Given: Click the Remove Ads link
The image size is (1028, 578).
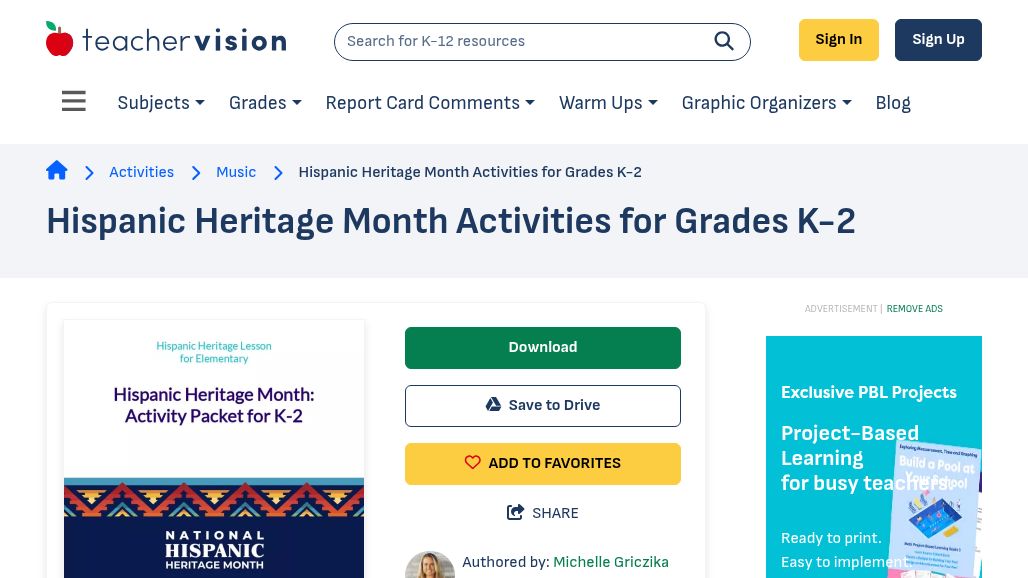Looking at the screenshot, I should [x=914, y=309].
